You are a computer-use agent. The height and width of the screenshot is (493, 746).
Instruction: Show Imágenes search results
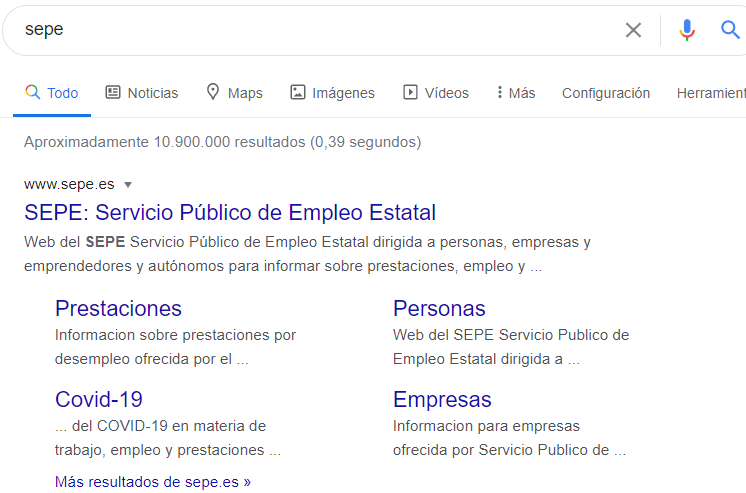click(x=332, y=93)
